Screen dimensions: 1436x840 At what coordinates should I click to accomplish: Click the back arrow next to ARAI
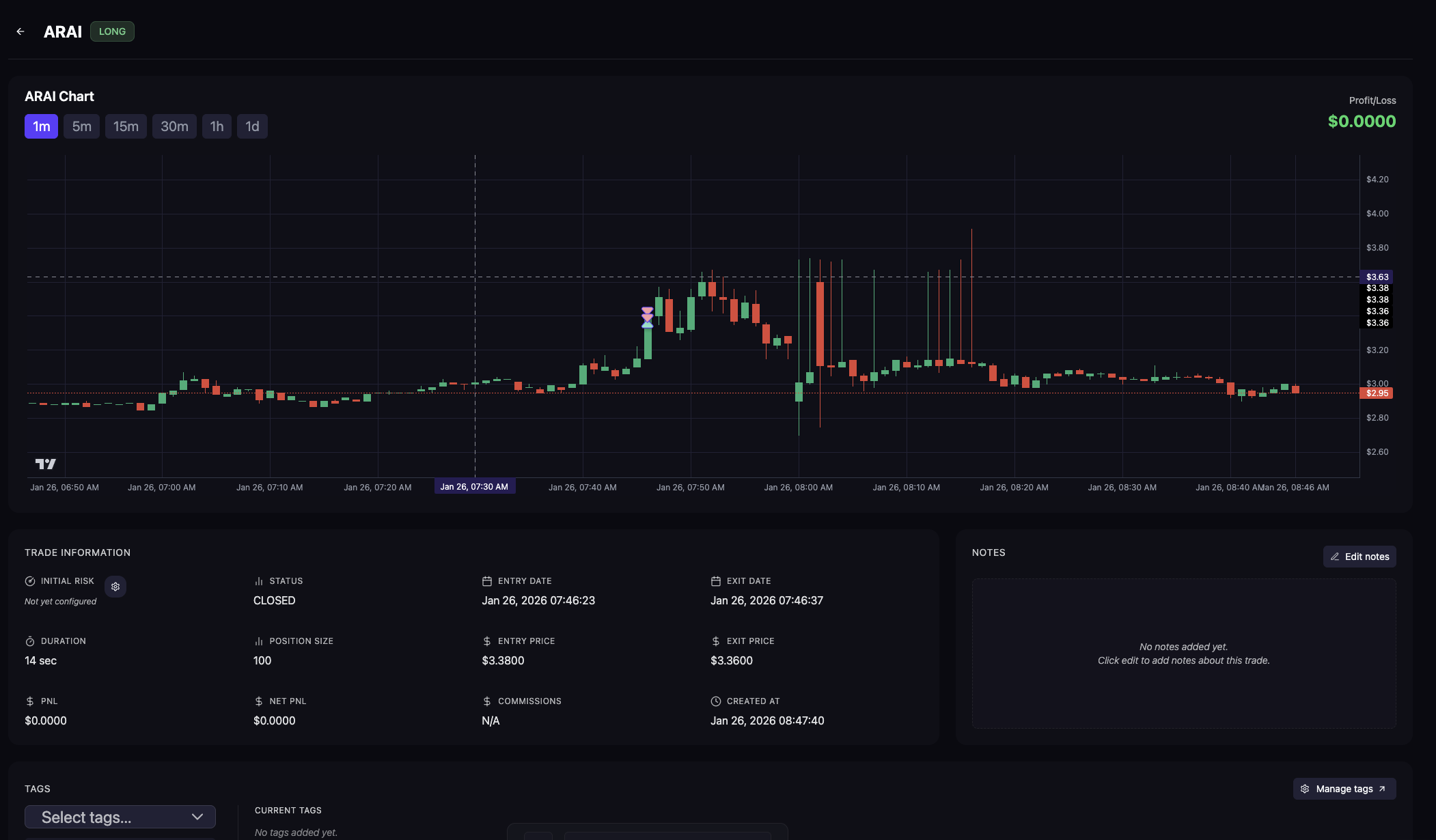point(20,31)
